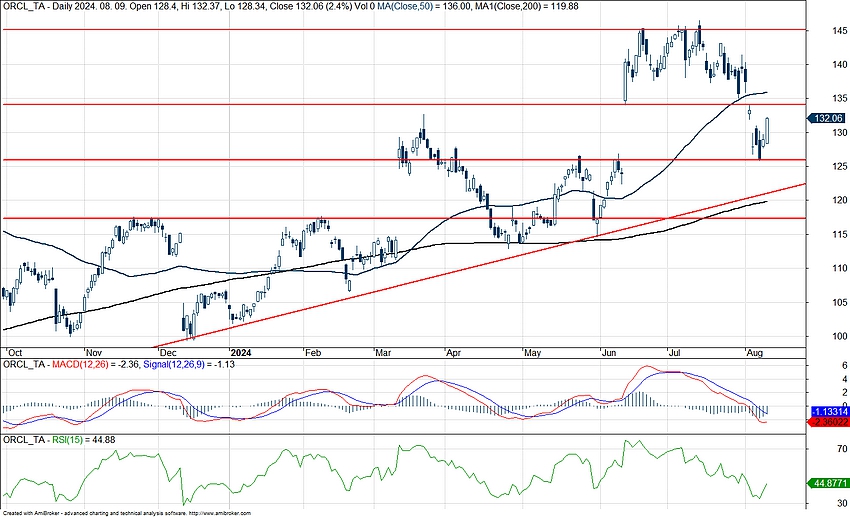The height and width of the screenshot is (517, 850).
Task: Click the 125 price axis label
Action: pos(840,166)
